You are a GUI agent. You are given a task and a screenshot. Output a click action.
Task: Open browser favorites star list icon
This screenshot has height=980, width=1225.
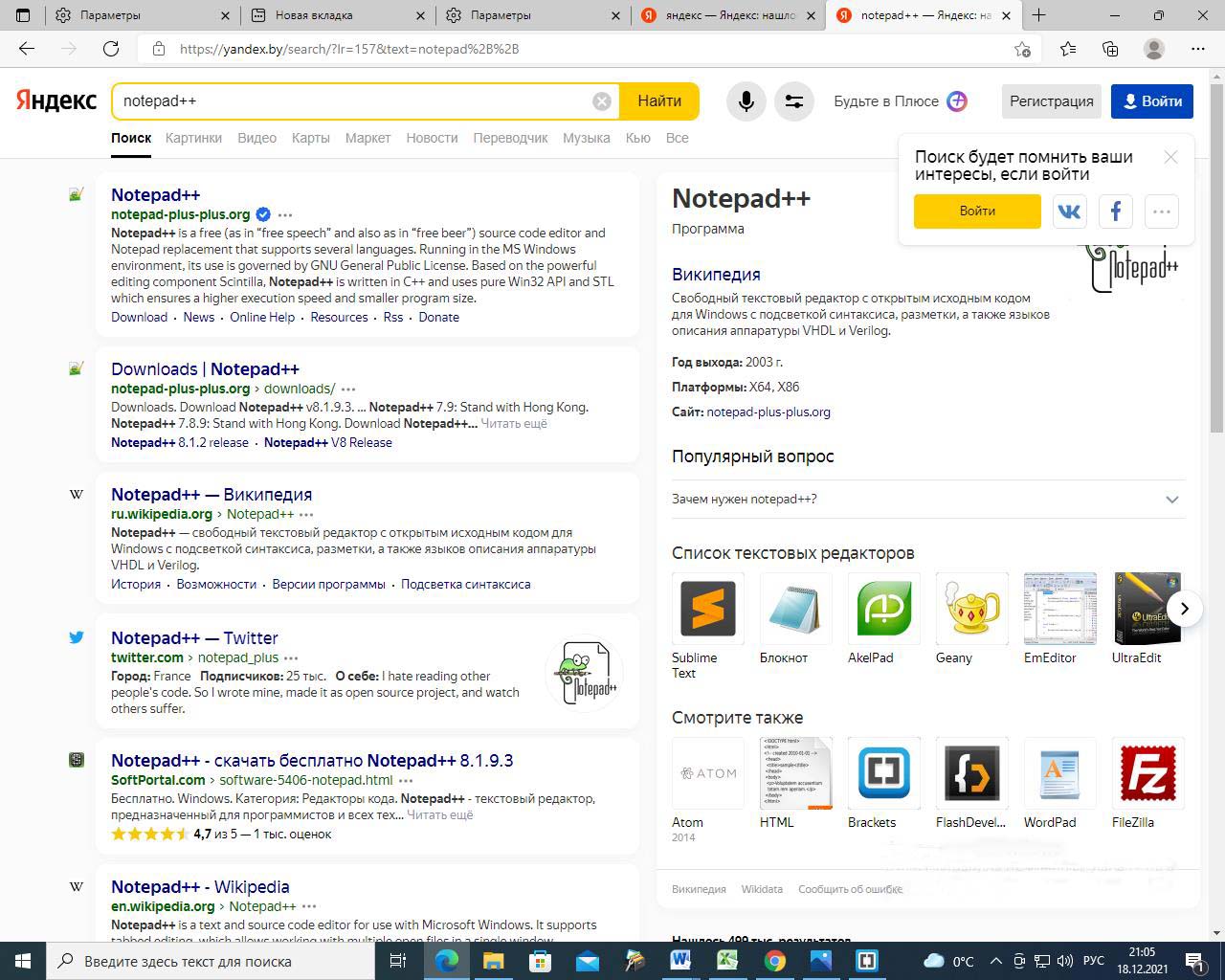point(1067,49)
